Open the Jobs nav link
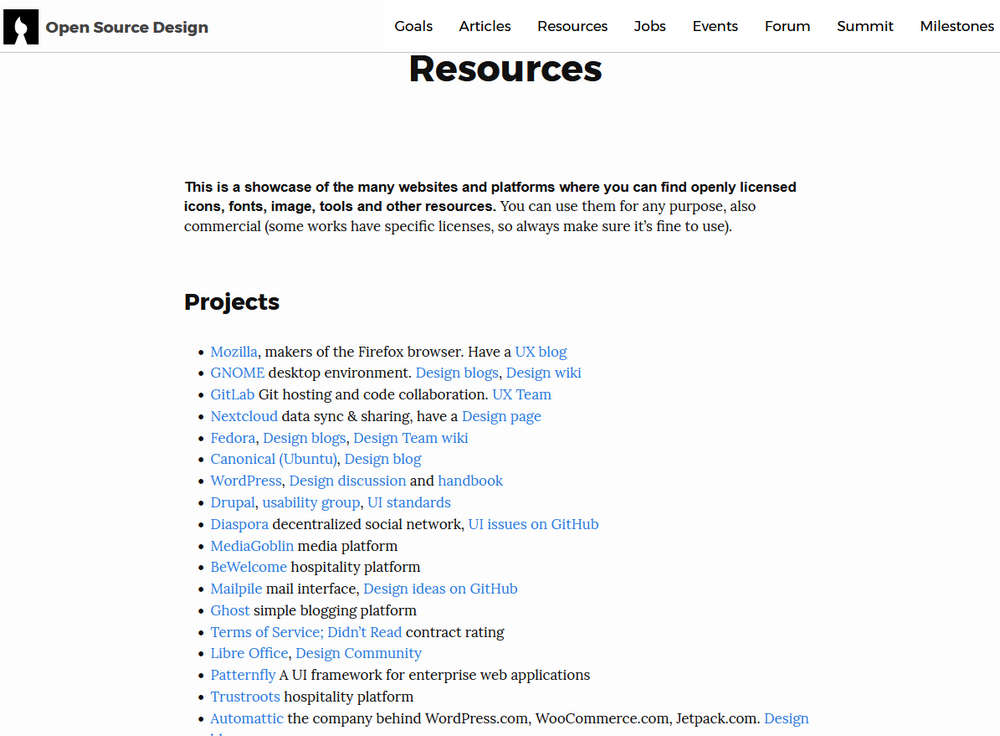 click(650, 26)
